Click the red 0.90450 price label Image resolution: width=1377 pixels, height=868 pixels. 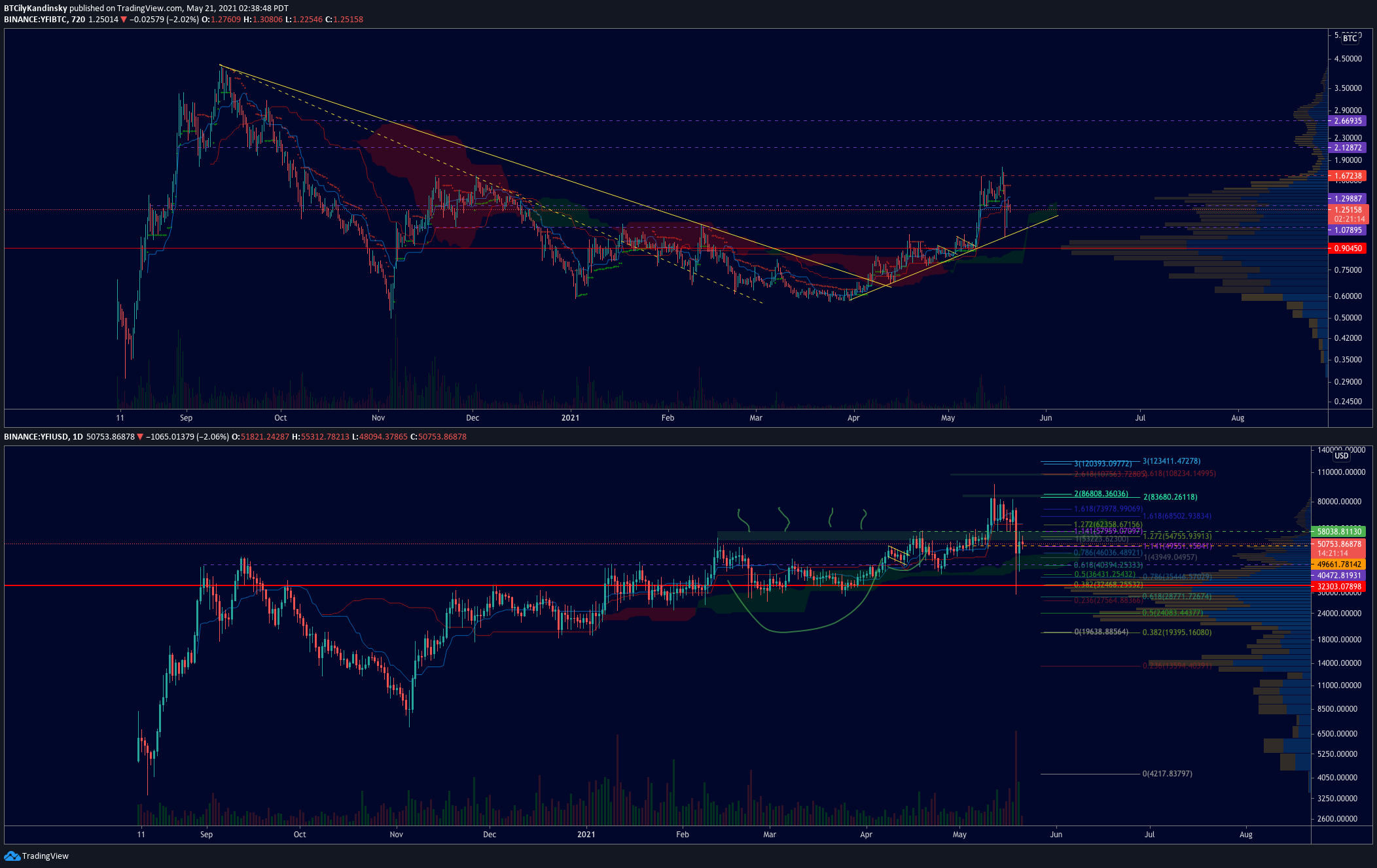click(1348, 249)
